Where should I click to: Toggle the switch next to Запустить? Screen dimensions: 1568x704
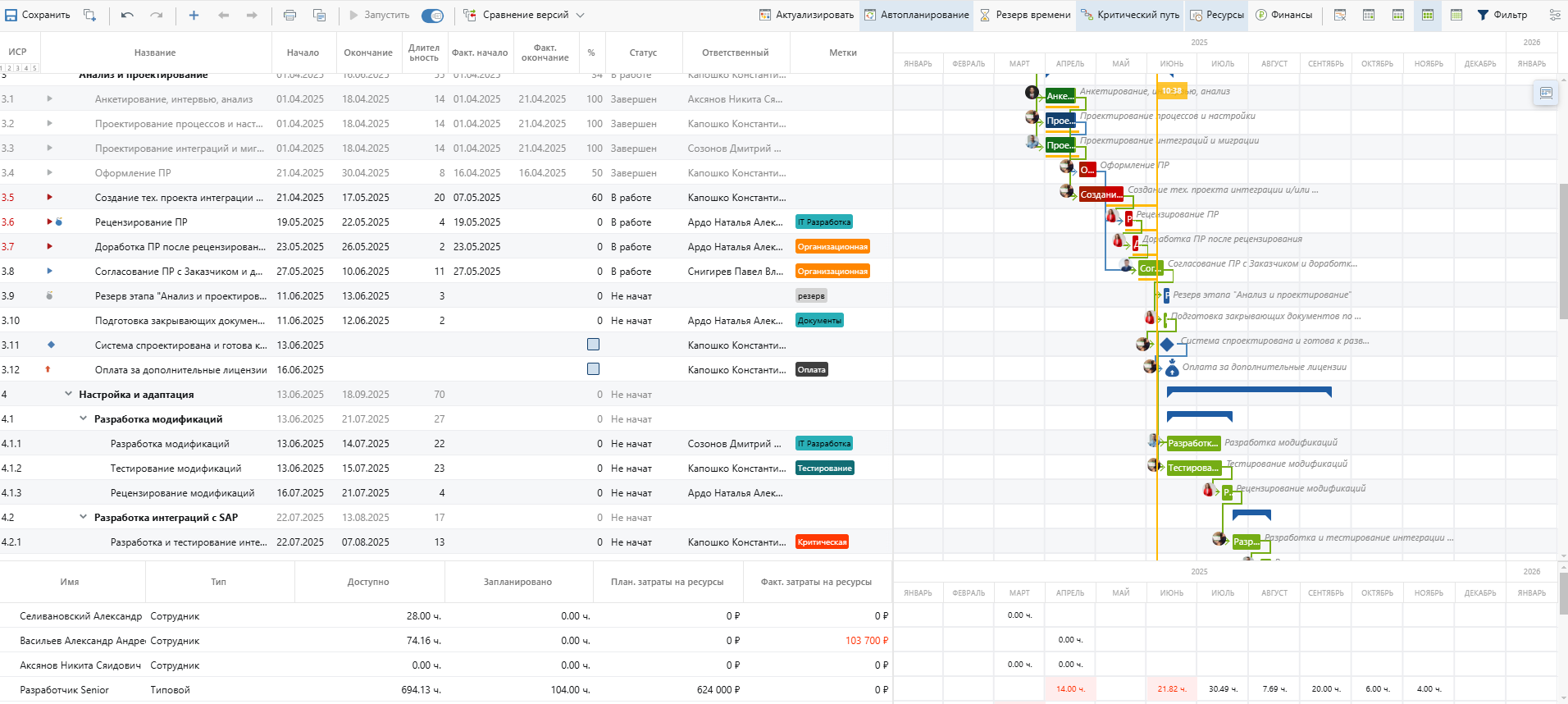coord(432,16)
